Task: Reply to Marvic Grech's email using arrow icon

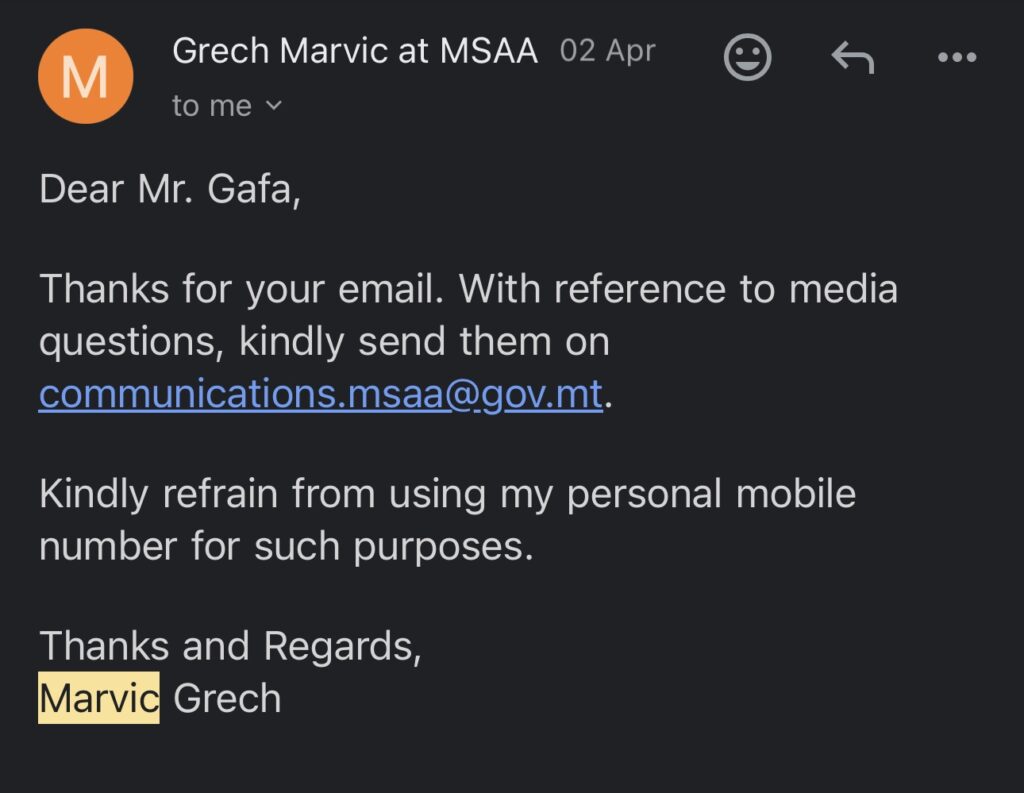Action: coord(853,57)
